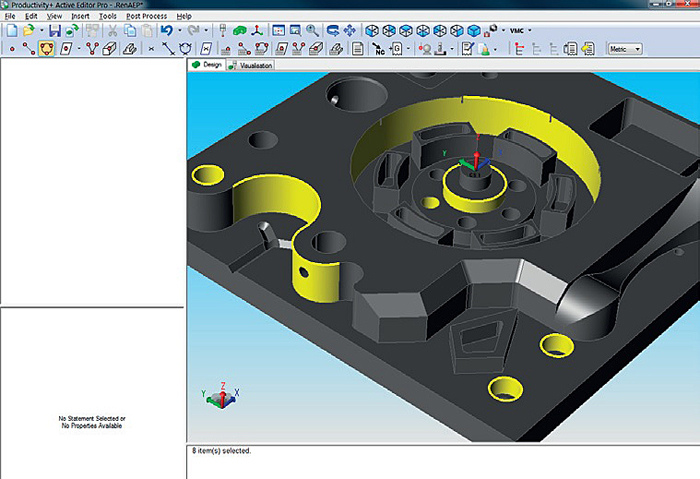Viewport: 700px width, 479px height.
Task: Expand the dropdown right of checklist icons
Action: coord(495,49)
